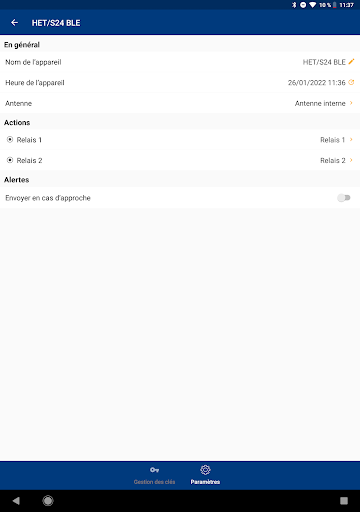Tap Android home navigation button
360x512 pixels.
click(x=48, y=500)
